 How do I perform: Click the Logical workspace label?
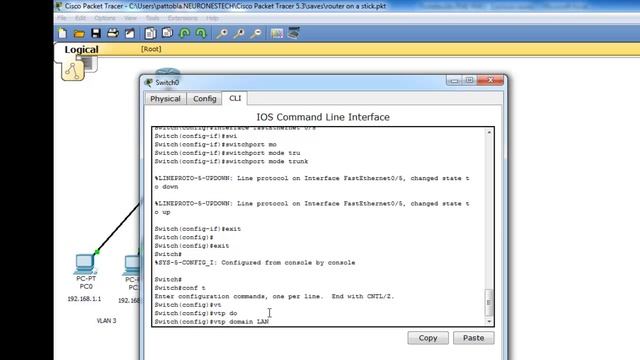click(x=81, y=49)
